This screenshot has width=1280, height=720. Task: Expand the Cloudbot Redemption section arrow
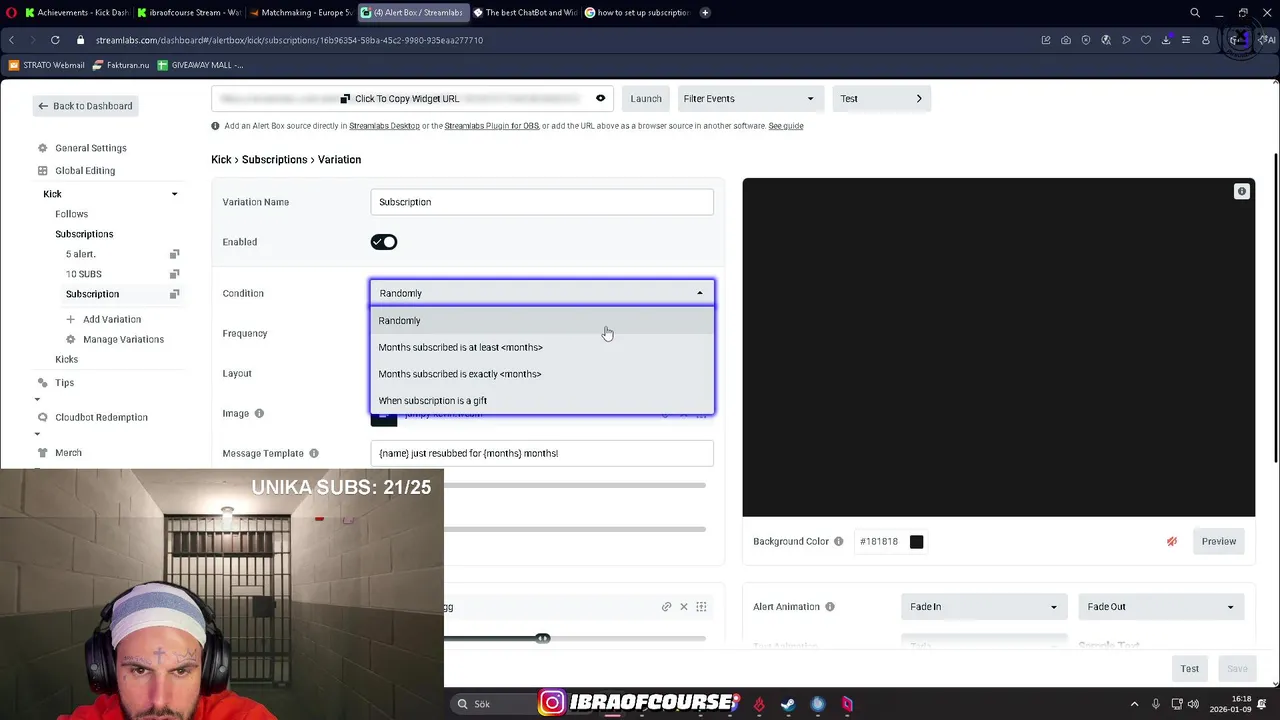pos(37,434)
